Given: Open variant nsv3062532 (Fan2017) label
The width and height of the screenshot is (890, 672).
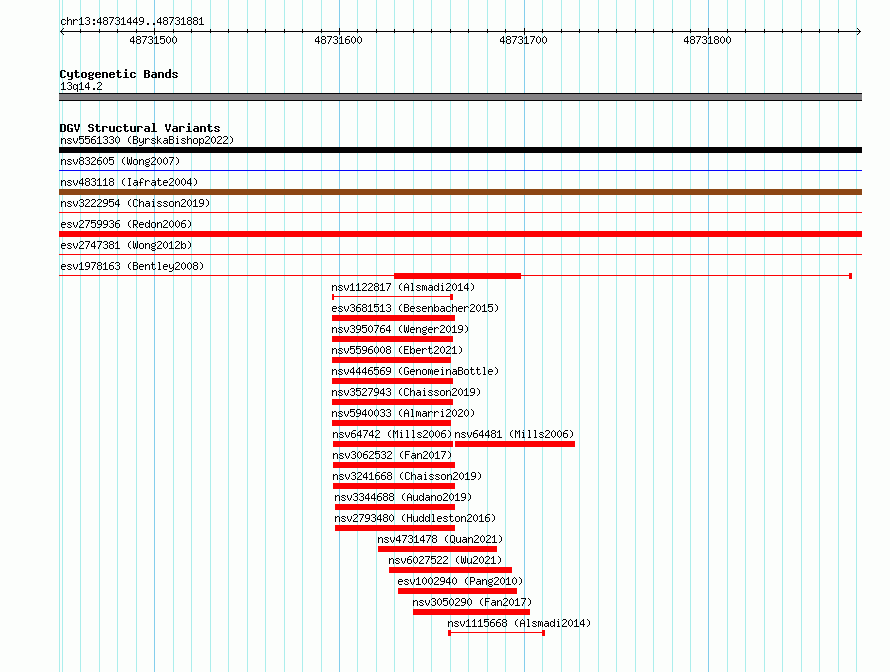Looking at the screenshot, I should click(x=392, y=455).
